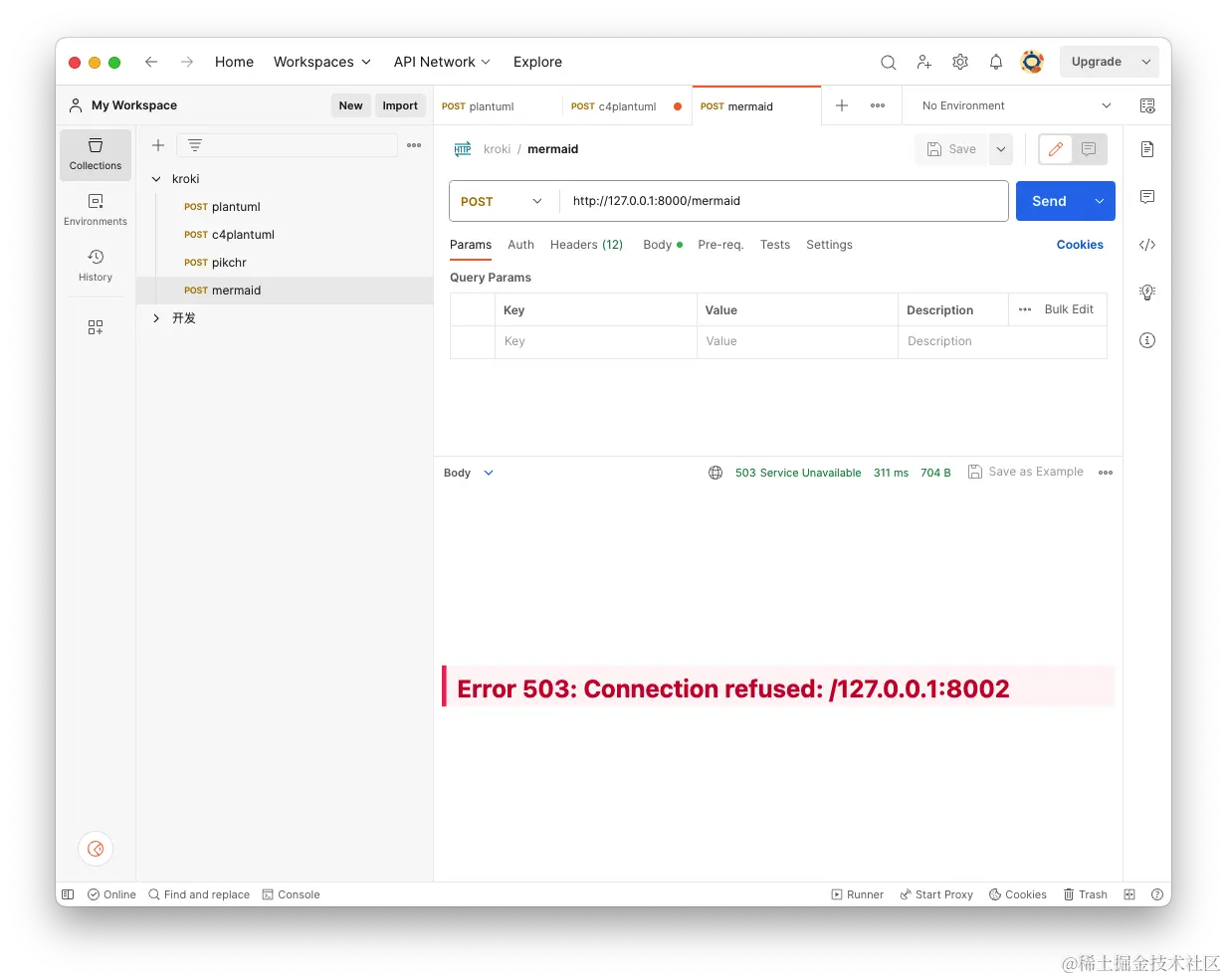Image resolution: width=1227 pixels, height=980 pixels.
Task: Open the code snippet icon
Action: point(1147,245)
